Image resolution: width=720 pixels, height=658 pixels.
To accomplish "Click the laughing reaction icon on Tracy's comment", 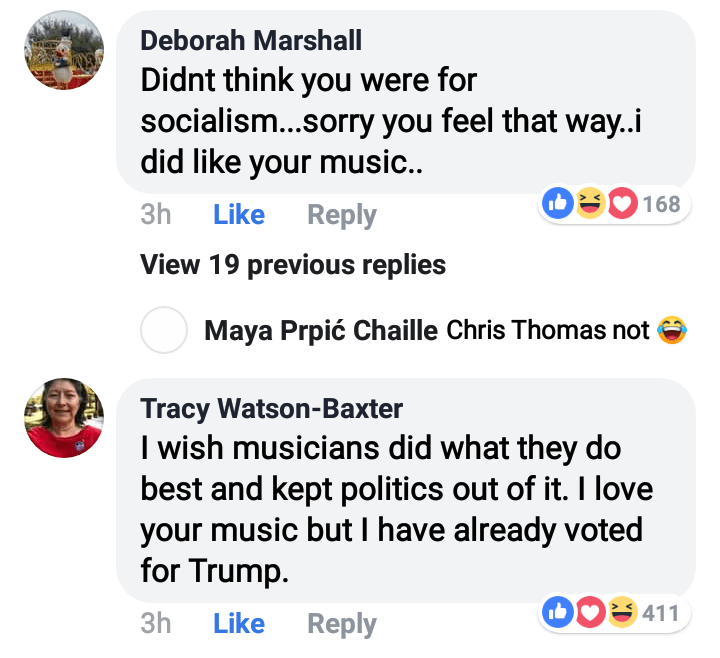I will 622,613.
